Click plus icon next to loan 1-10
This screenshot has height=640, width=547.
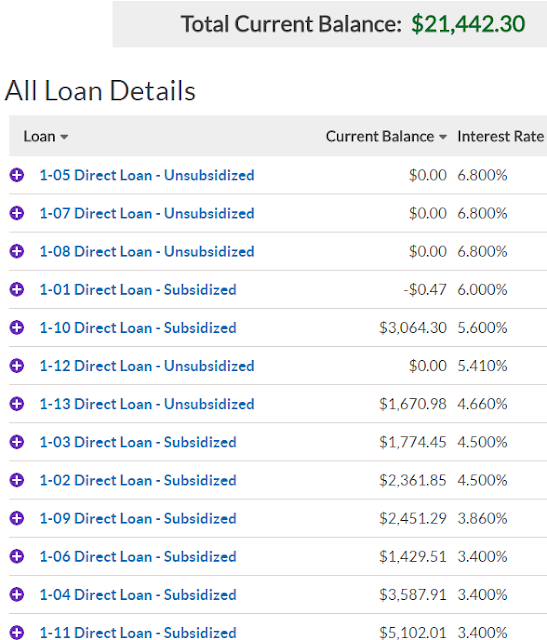coord(17,327)
